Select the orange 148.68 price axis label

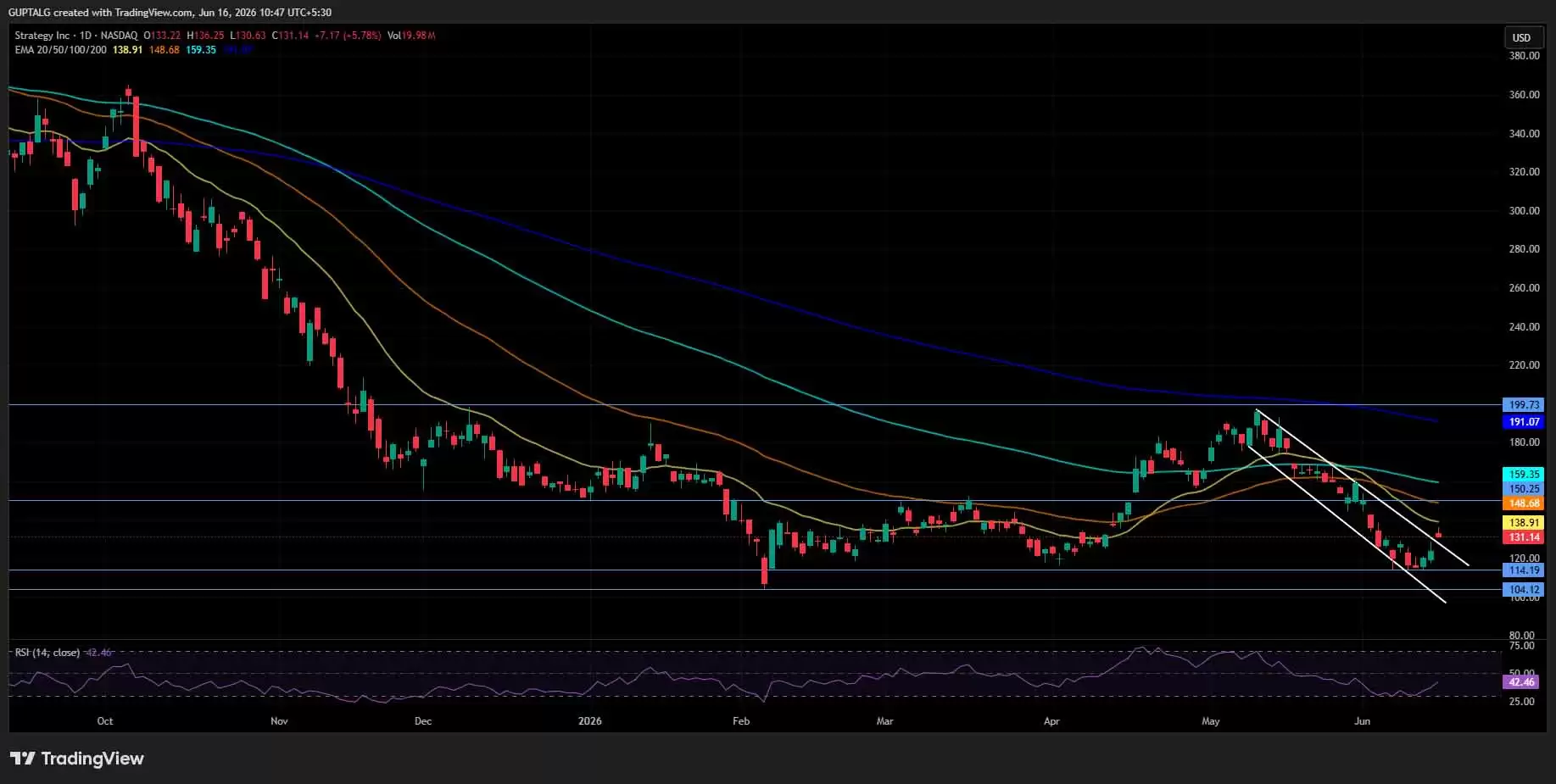[1524, 503]
